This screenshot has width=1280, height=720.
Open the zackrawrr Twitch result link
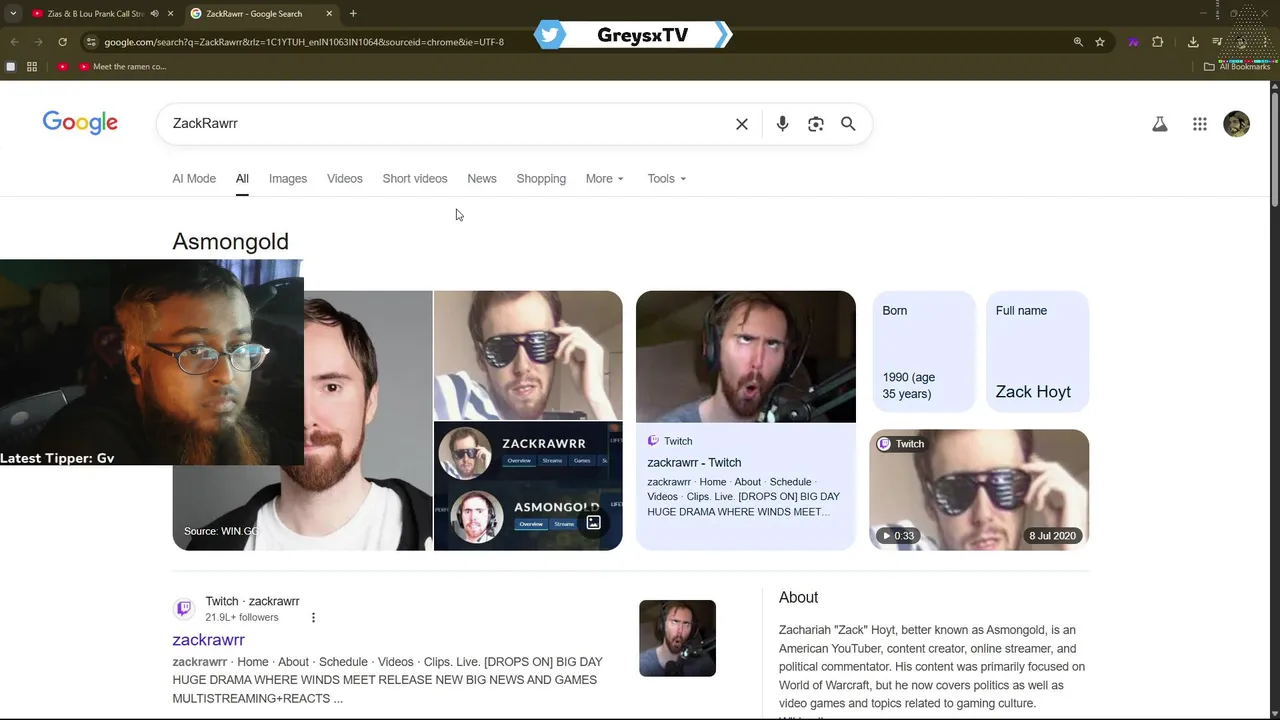tap(208, 640)
